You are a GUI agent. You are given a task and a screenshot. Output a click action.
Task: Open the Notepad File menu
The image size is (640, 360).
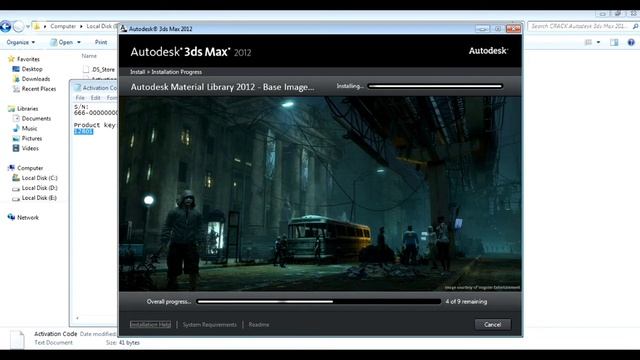coord(80,98)
